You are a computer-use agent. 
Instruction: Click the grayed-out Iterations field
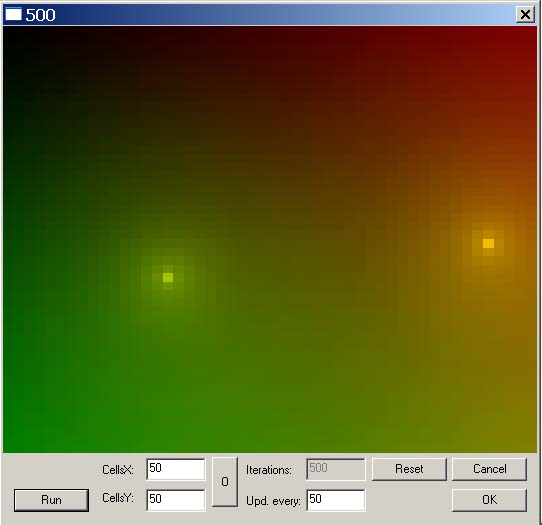(336, 469)
